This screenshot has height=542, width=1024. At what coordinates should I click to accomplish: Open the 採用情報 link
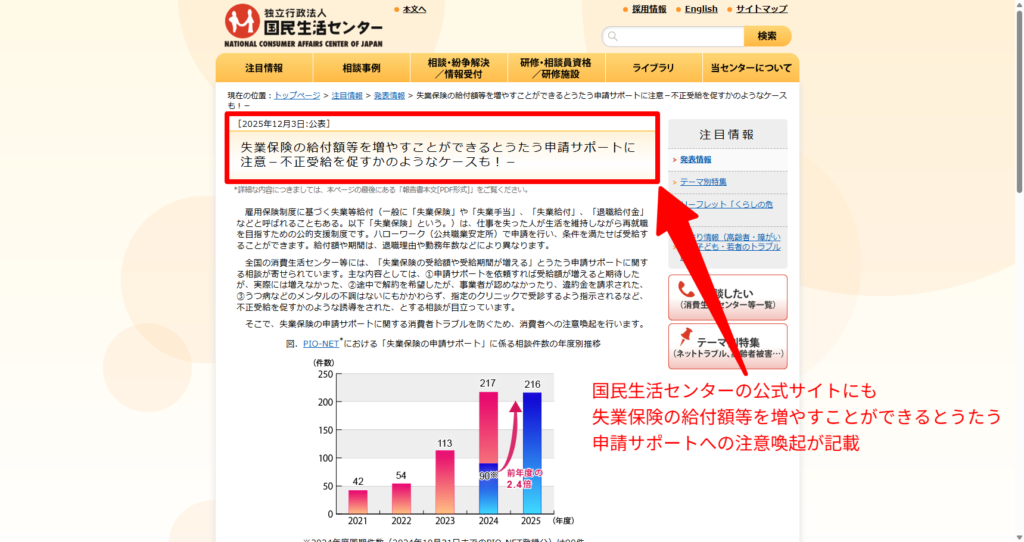(648, 9)
